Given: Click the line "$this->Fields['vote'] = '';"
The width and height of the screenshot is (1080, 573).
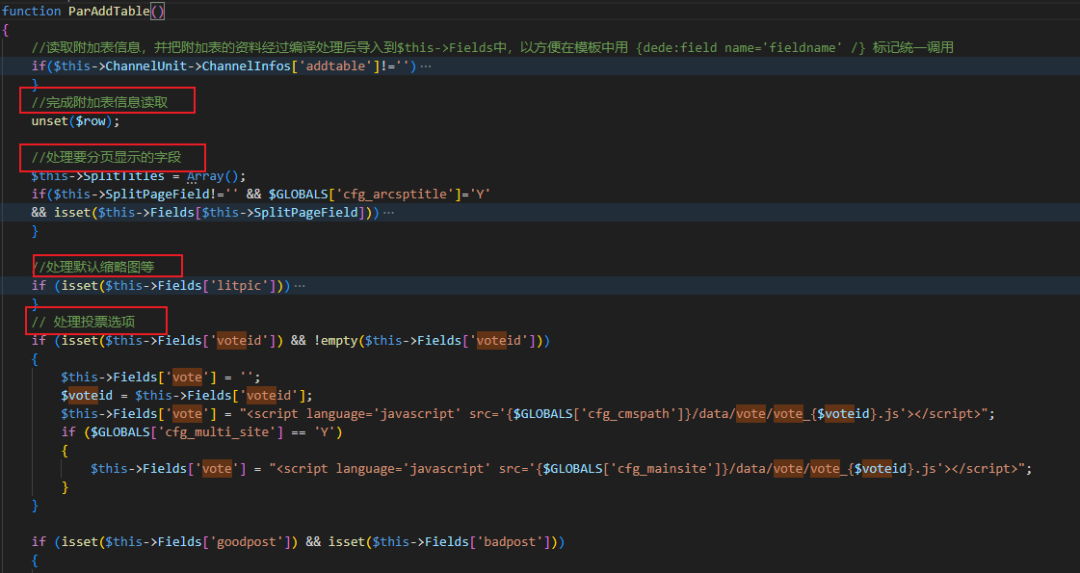Looking at the screenshot, I should [160, 377].
